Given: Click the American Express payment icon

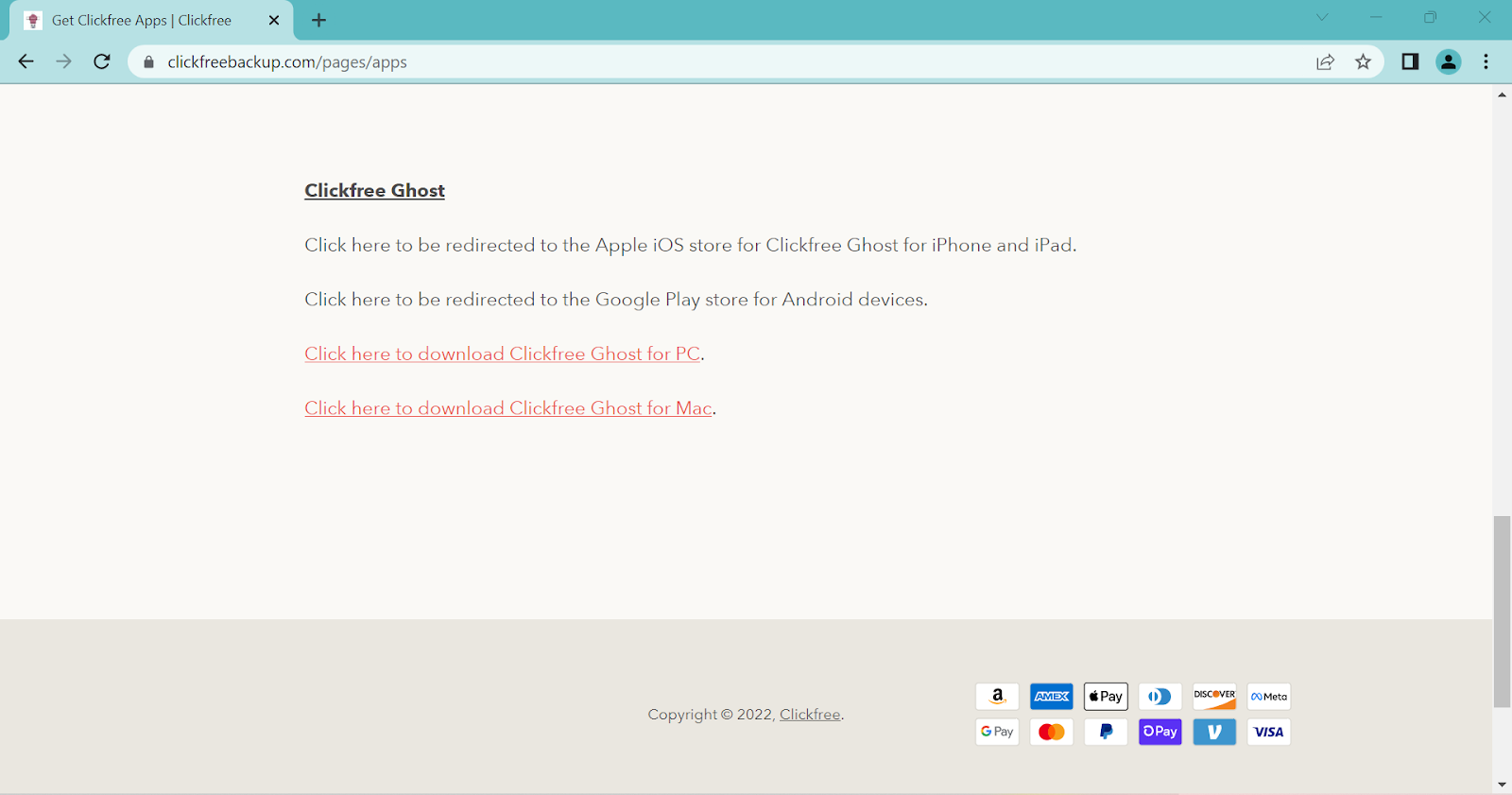Looking at the screenshot, I should click(x=1052, y=697).
